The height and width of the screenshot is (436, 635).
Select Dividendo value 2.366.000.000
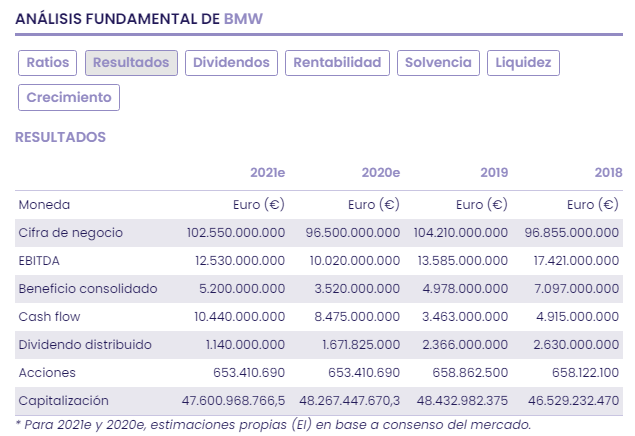pyautogui.click(x=465, y=345)
